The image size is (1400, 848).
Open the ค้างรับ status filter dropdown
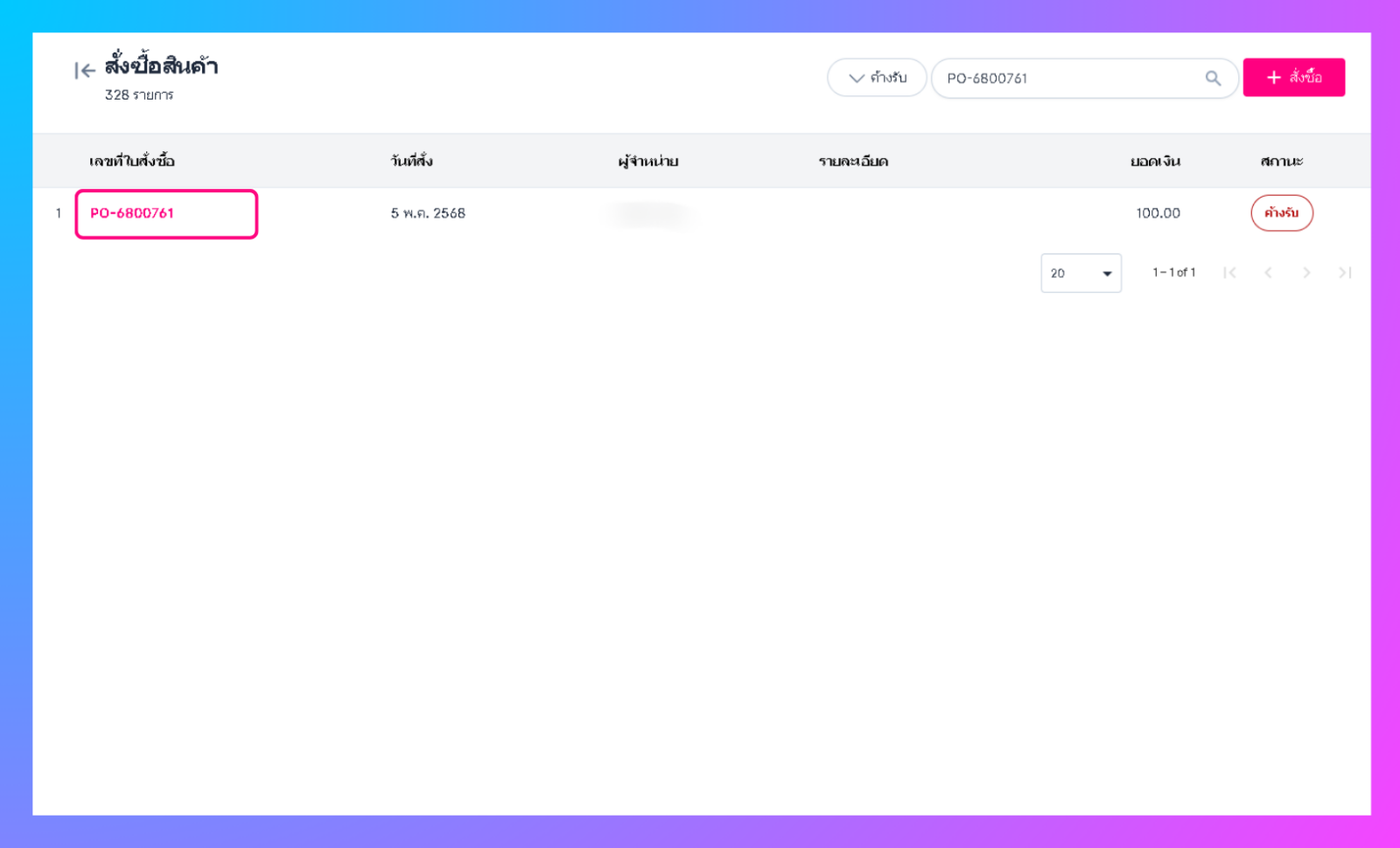coord(877,78)
